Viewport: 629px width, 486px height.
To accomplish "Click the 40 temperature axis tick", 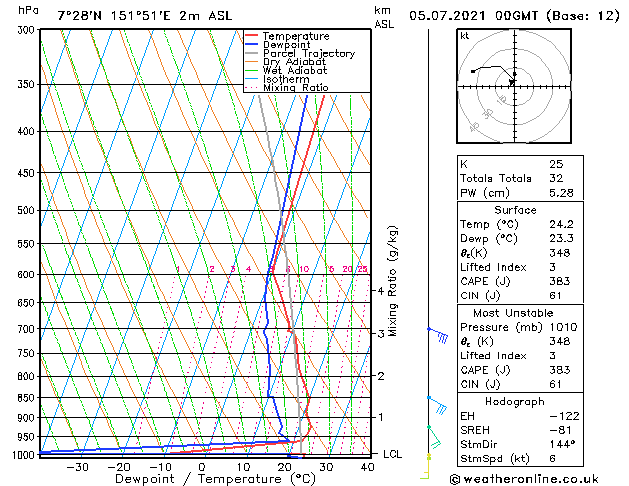I will pos(367,468).
